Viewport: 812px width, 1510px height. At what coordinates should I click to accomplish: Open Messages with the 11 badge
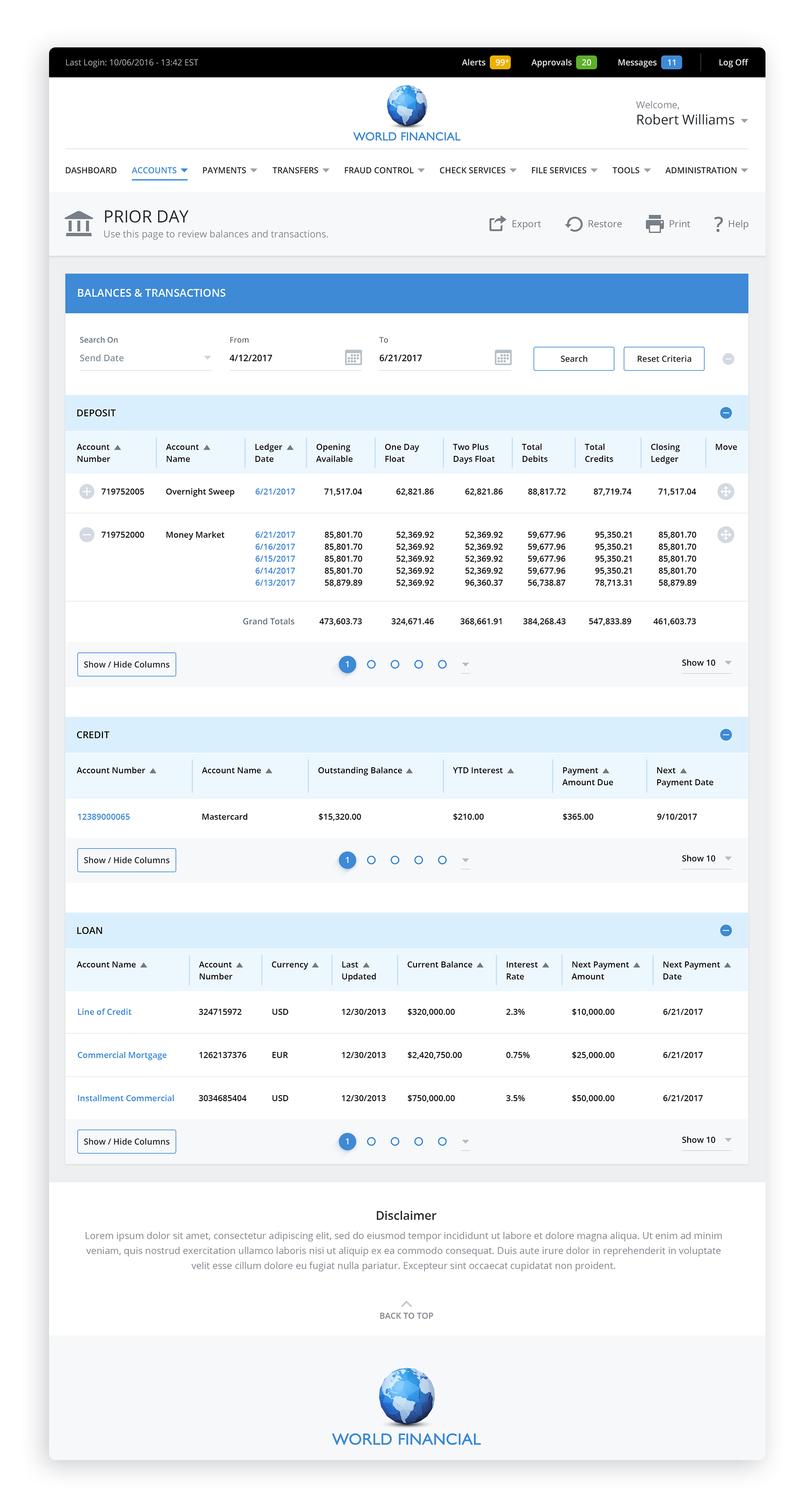[x=649, y=62]
